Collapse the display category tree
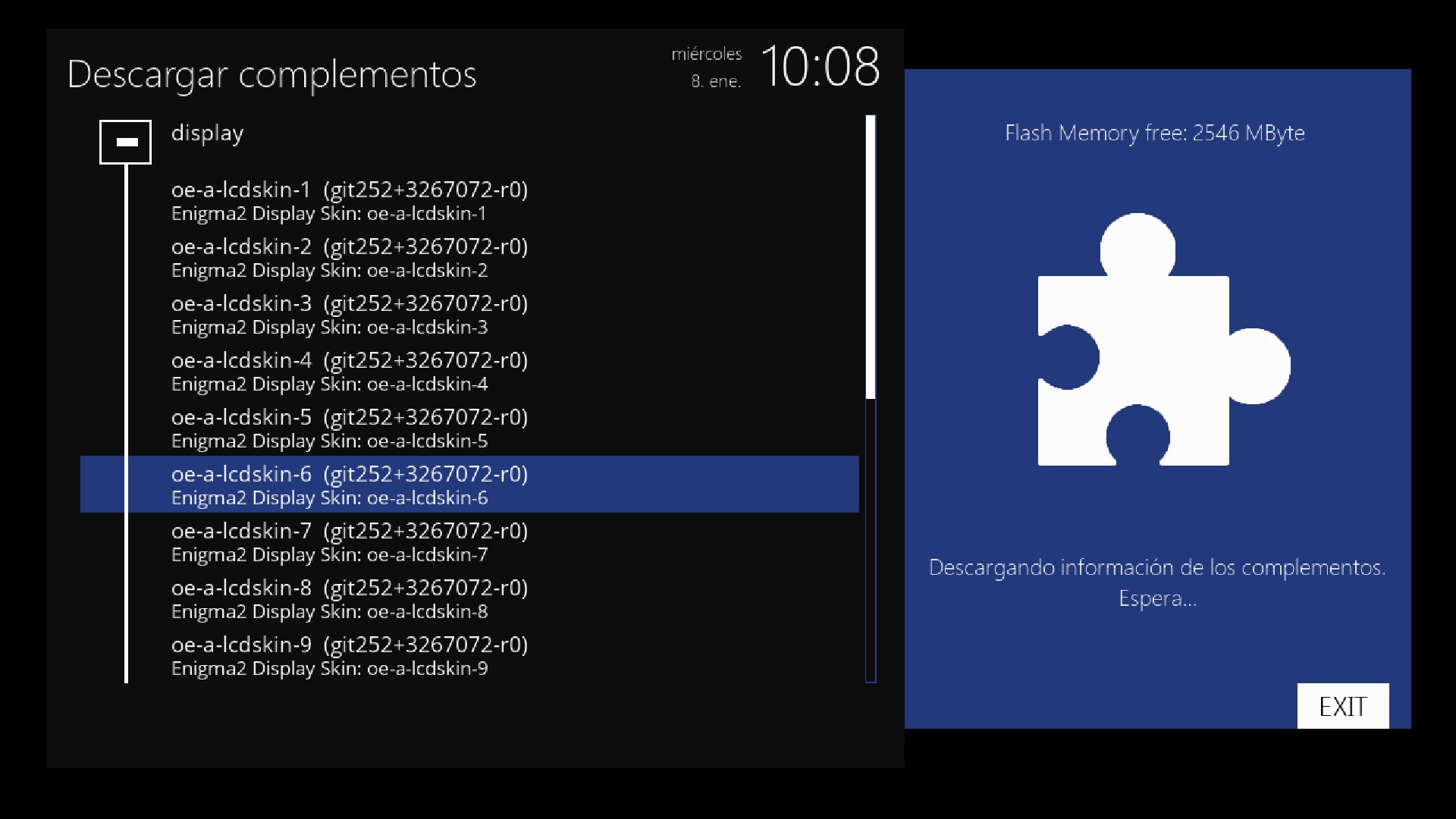The image size is (1456, 819). (125, 142)
